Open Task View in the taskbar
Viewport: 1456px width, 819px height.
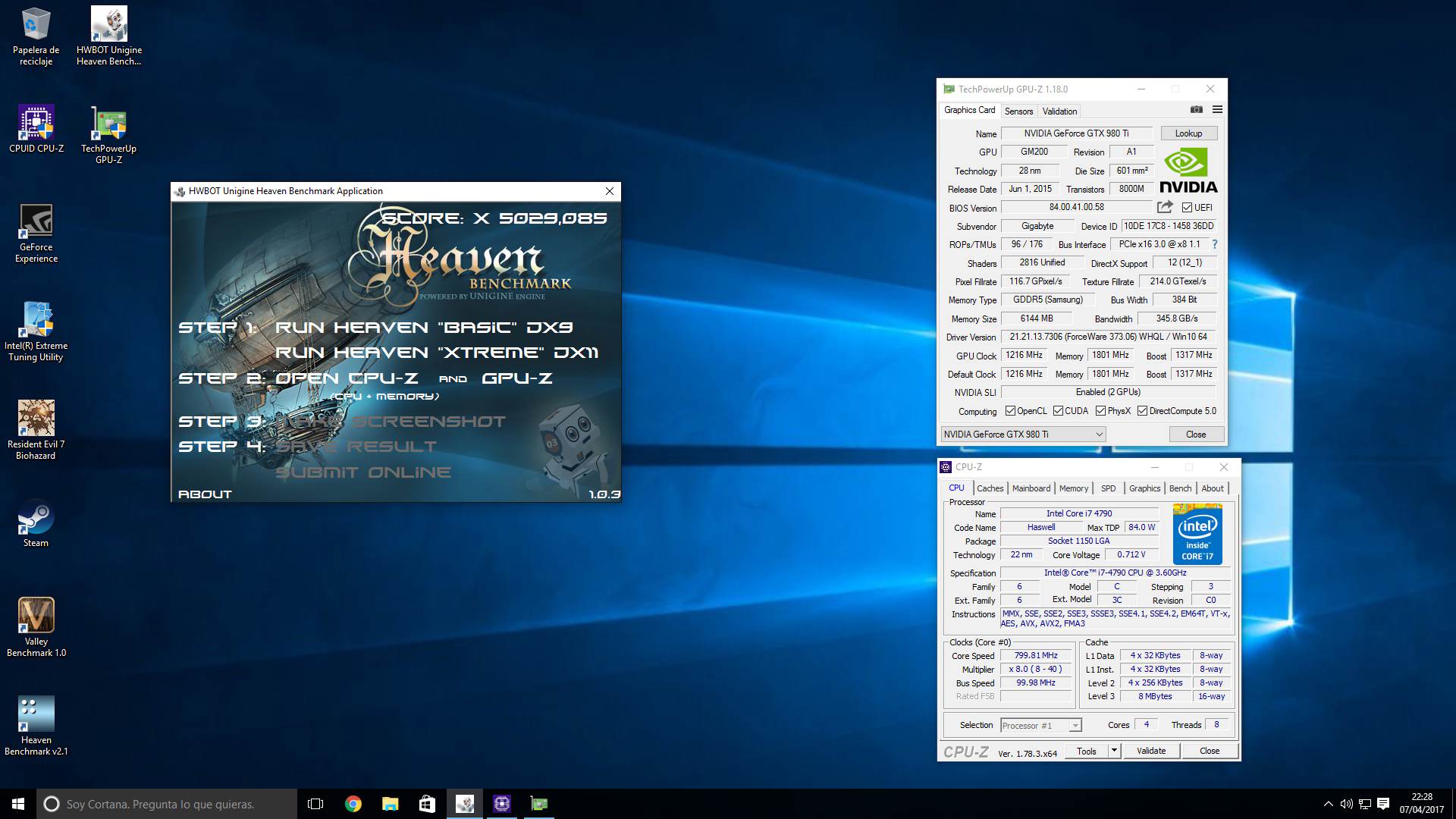(315, 804)
